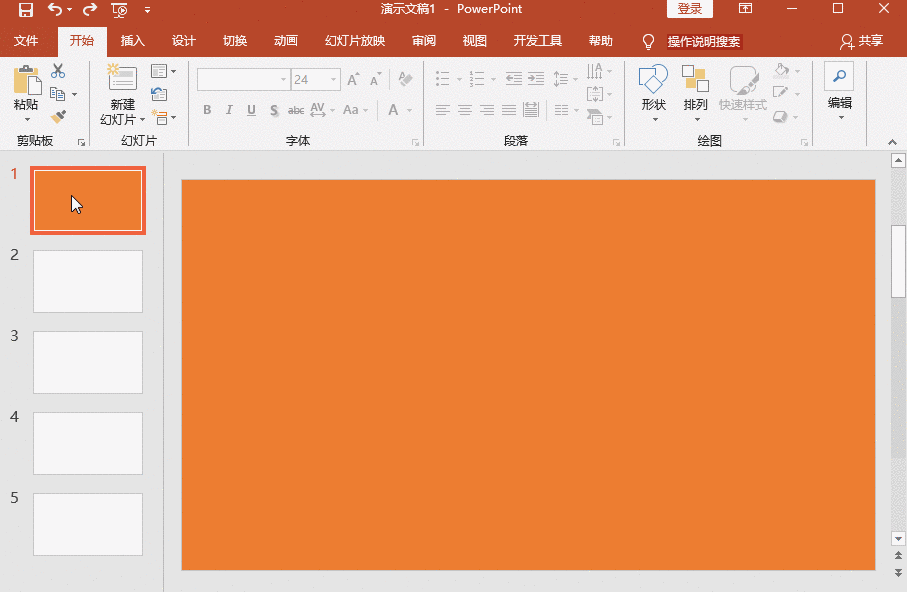907x592 pixels.
Task: Switch to the 插入 tab
Action: click(x=132, y=41)
